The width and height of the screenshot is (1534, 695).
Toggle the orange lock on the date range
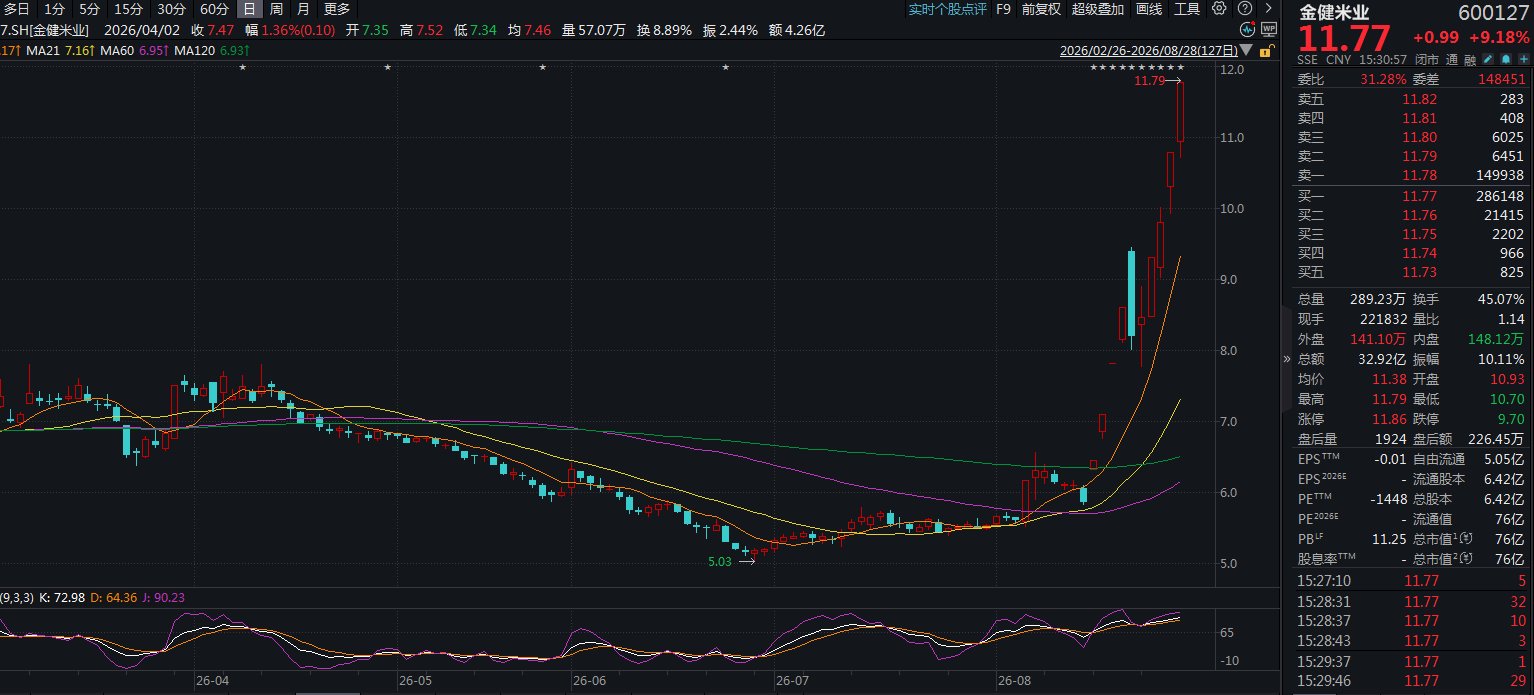(x=1267, y=50)
